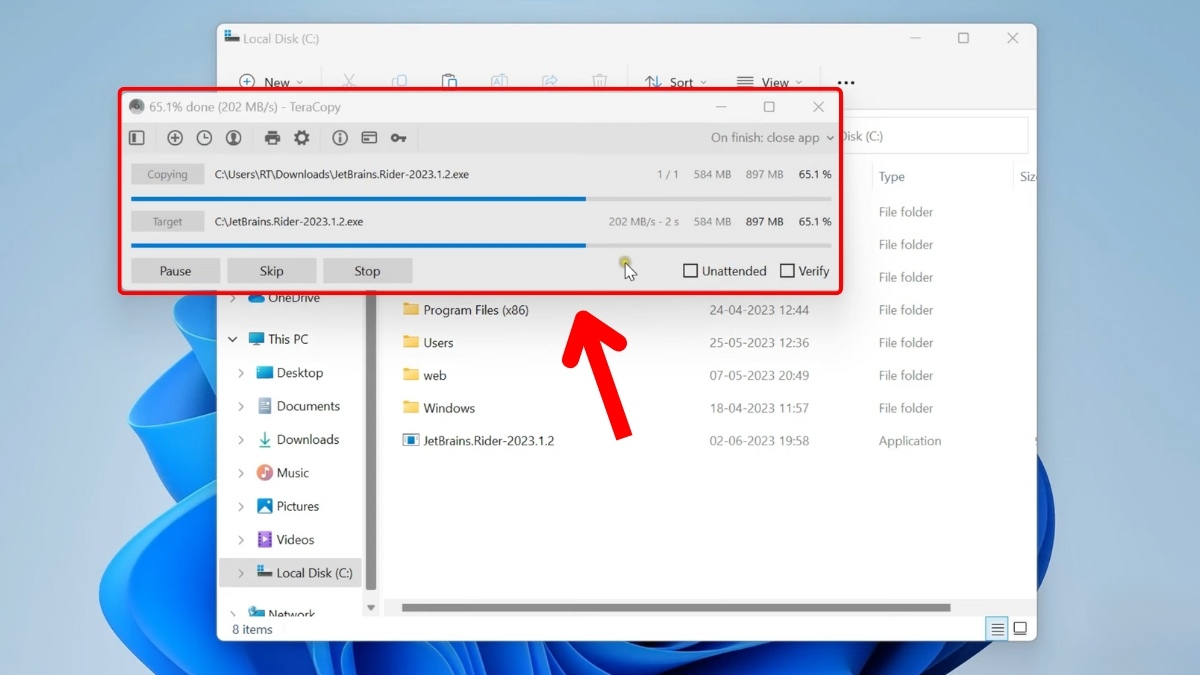Click the TeraCopy app icon in title bar
Image resolution: width=1200 pixels, height=675 pixels.
pyautogui.click(x=137, y=107)
